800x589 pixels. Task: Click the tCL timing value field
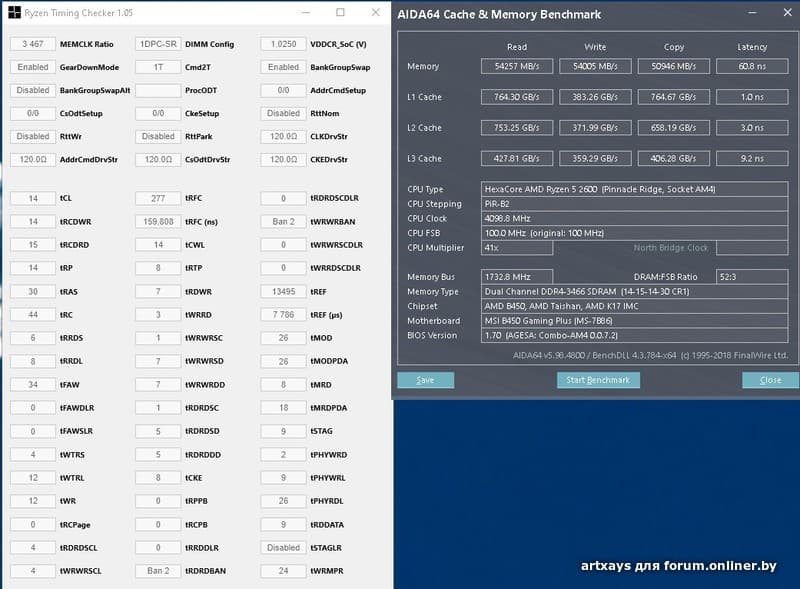pyautogui.click(x=33, y=198)
